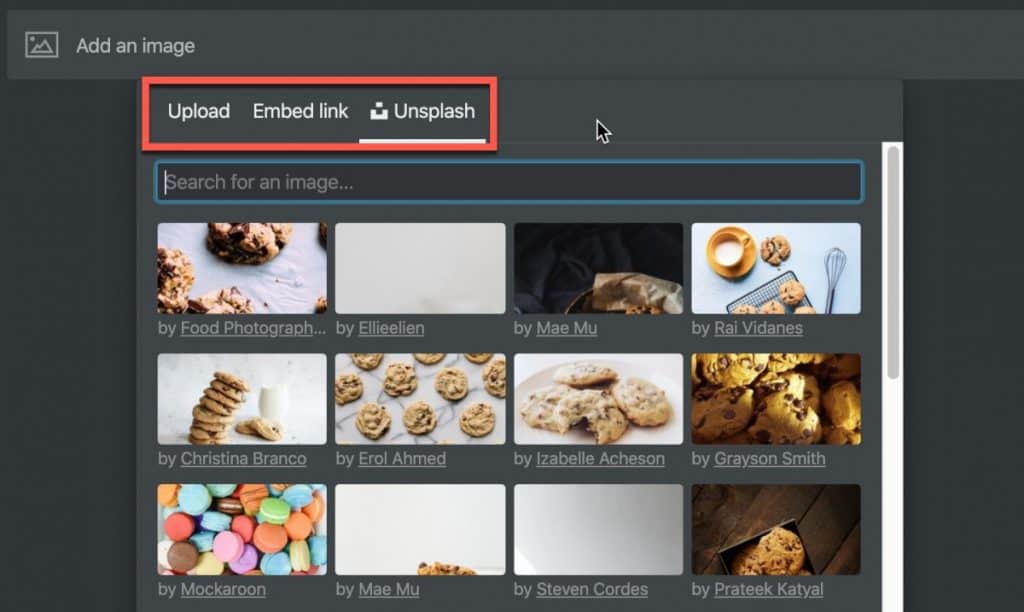Visit Erol Ahmed author link

[x=402, y=459]
